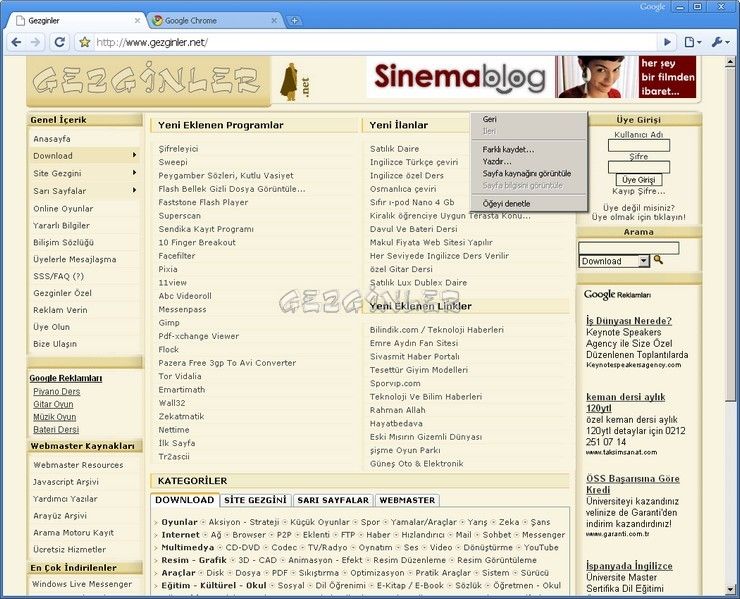Screen dimensions: 740x599
Task: Open the Tor Vidalia program link
Action: coord(180,376)
